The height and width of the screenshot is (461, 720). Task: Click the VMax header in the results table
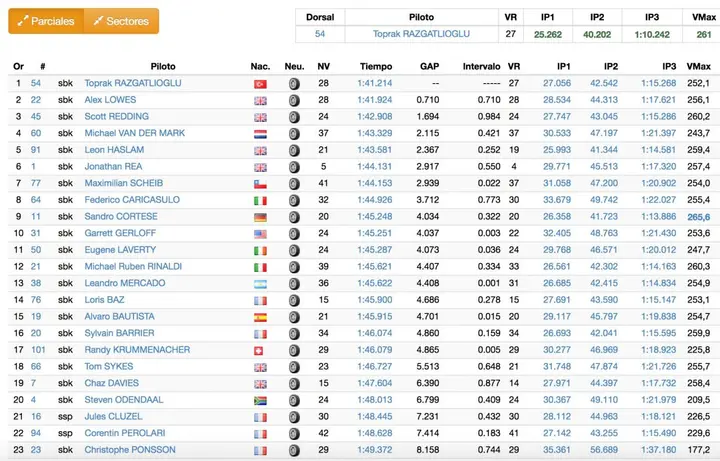(x=698, y=67)
